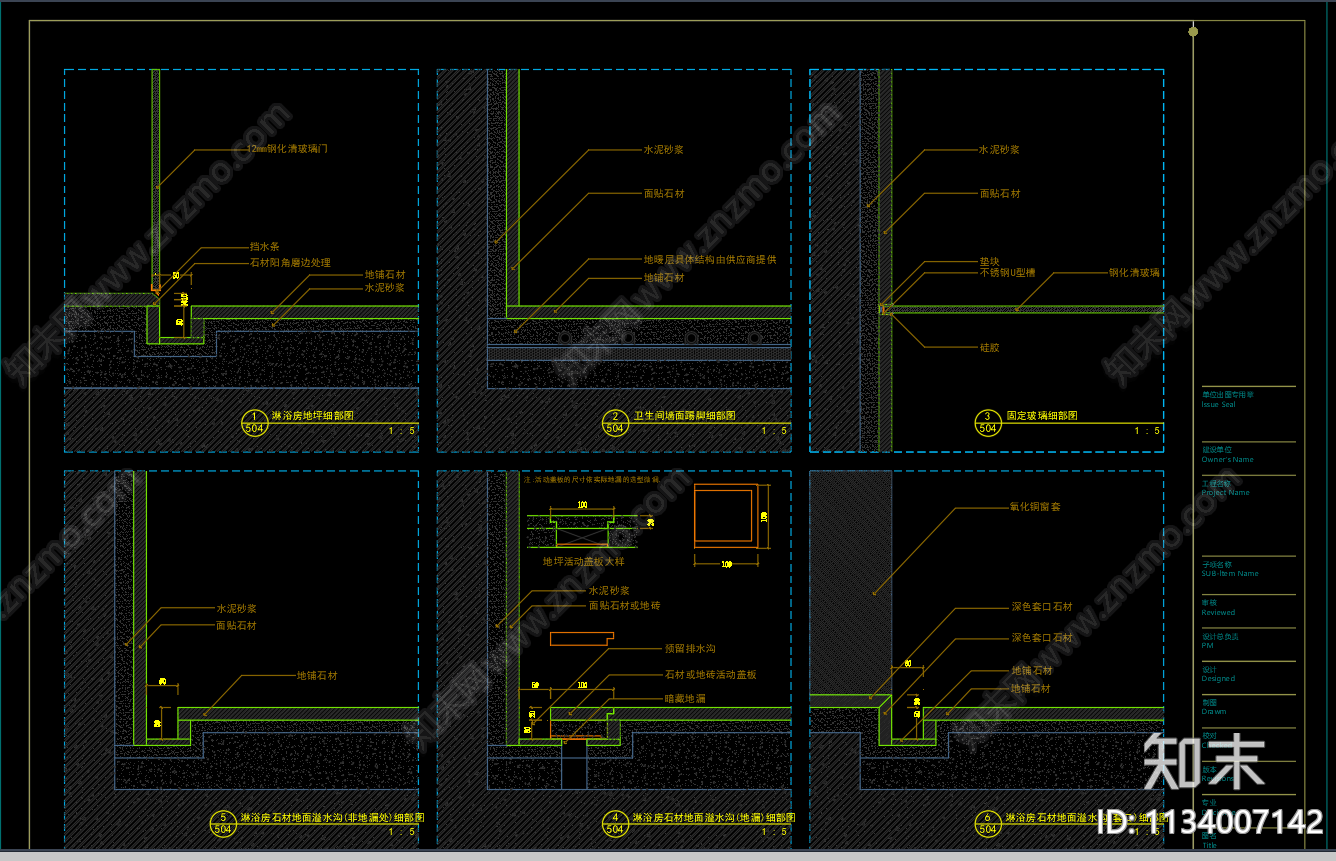Click the title '卫生间墙面踢脚细部图'
The image size is (1336, 861).
coord(685,416)
